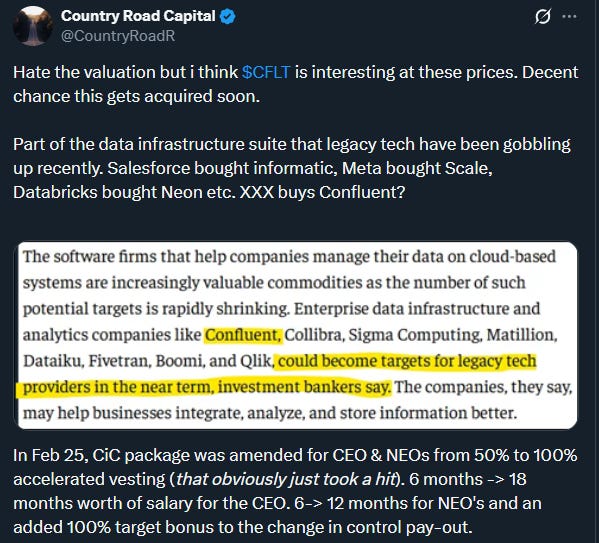Image resolution: width=599 pixels, height=543 pixels.
Task: Open Country Road Capital's profile avatar
Action: tap(32, 26)
